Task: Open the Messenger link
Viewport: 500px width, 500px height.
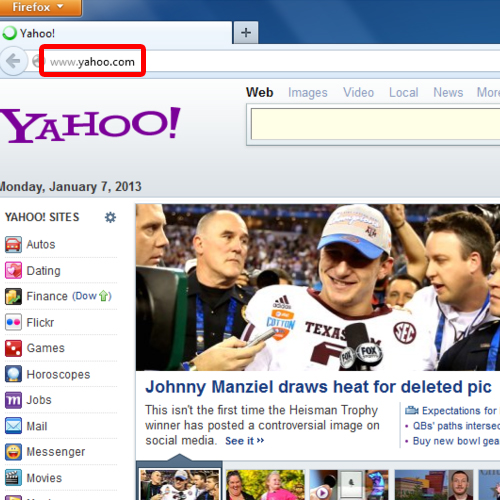Action: tap(56, 452)
